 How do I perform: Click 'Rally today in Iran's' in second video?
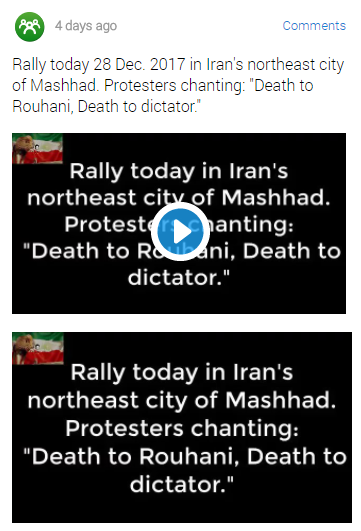tap(182, 372)
